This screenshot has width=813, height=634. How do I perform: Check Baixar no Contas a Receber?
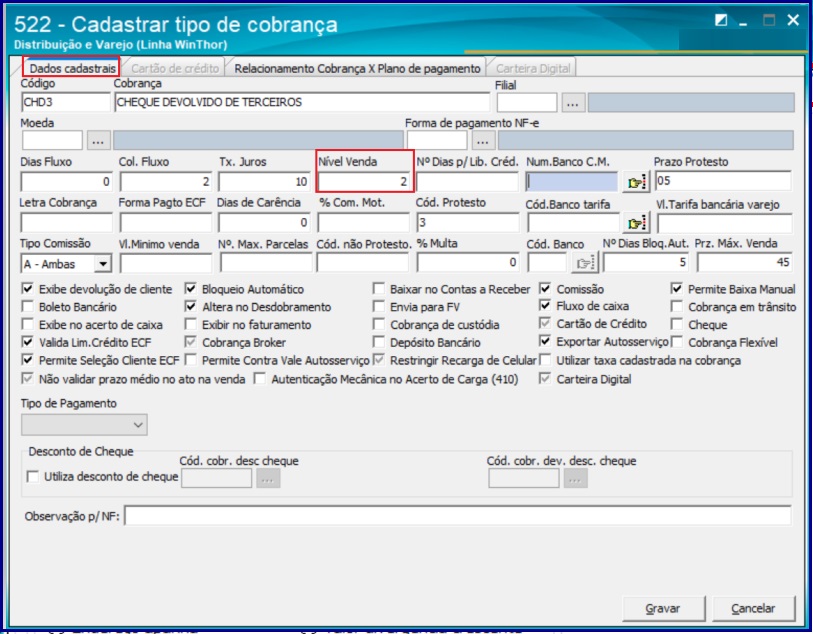tap(379, 289)
